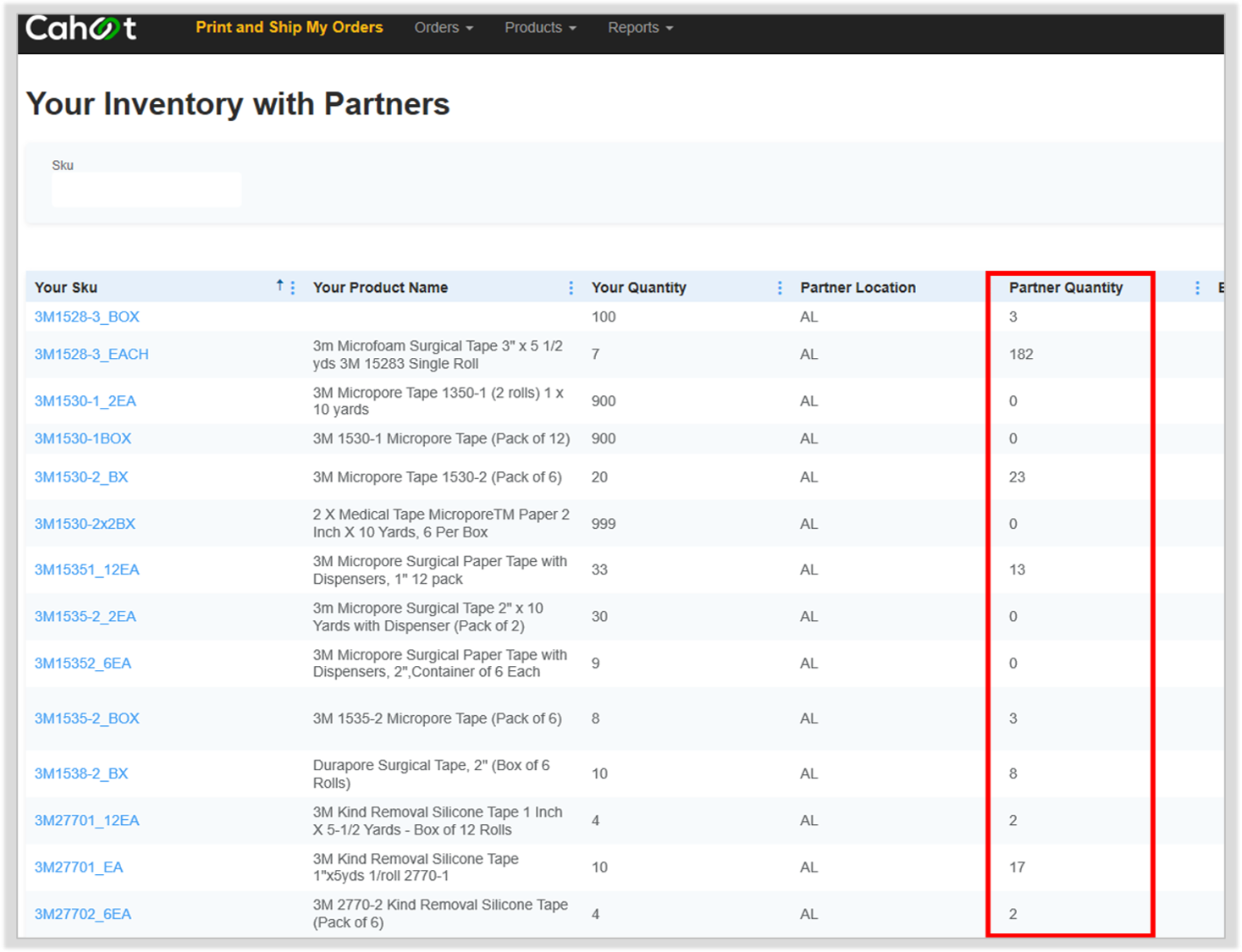Open SKU link 3M27701_12EA

tap(87, 820)
